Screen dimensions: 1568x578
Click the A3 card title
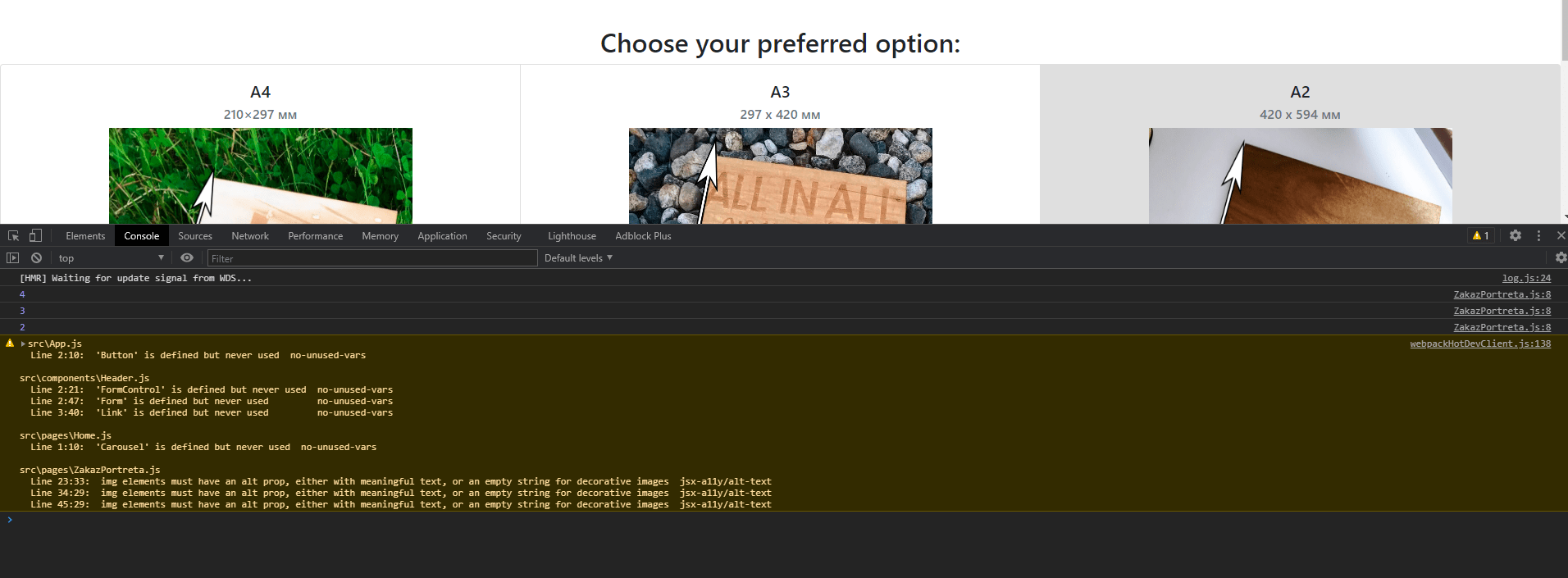point(780,92)
